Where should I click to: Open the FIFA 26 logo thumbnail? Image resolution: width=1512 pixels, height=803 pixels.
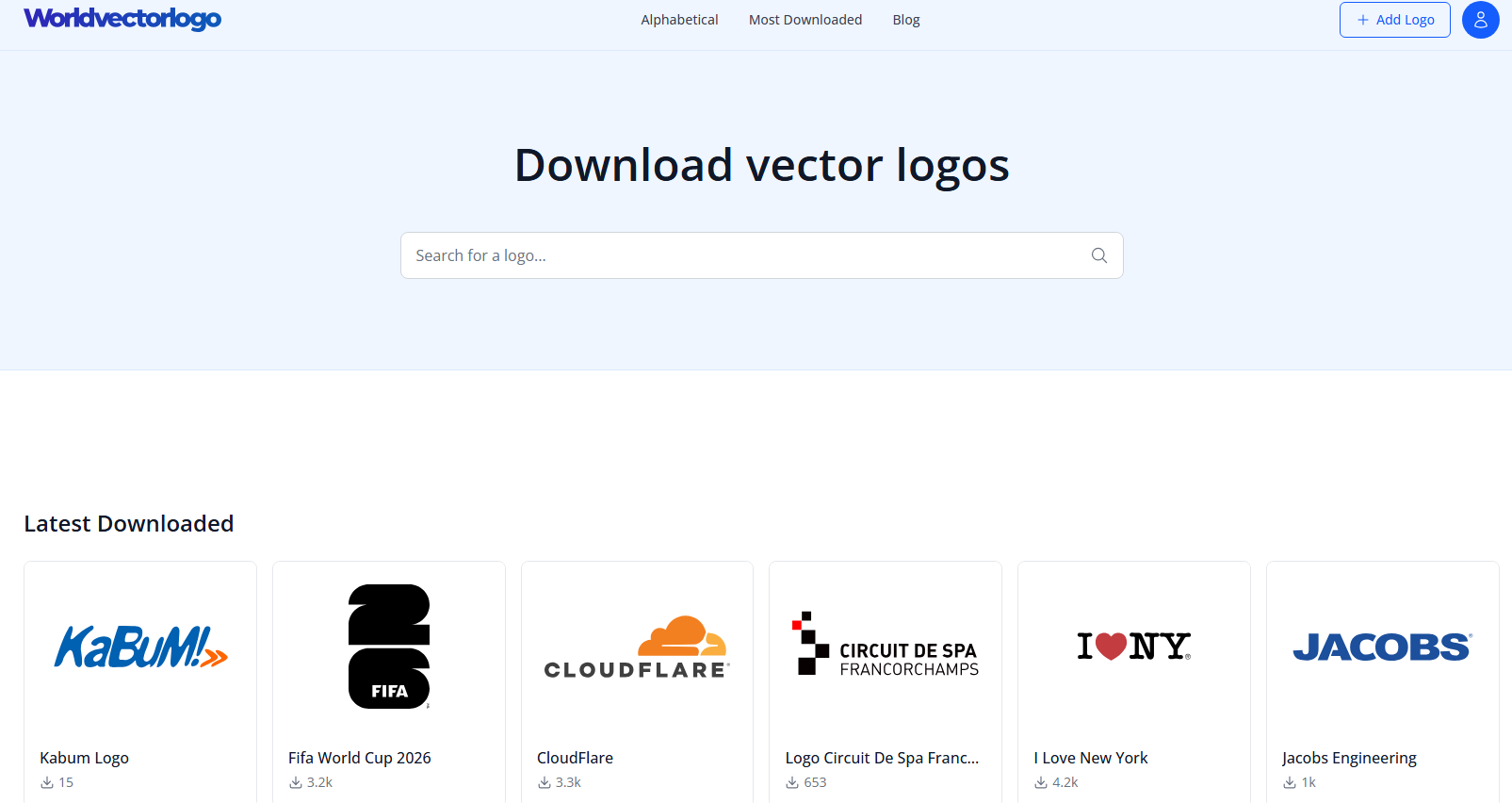[389, 647]
